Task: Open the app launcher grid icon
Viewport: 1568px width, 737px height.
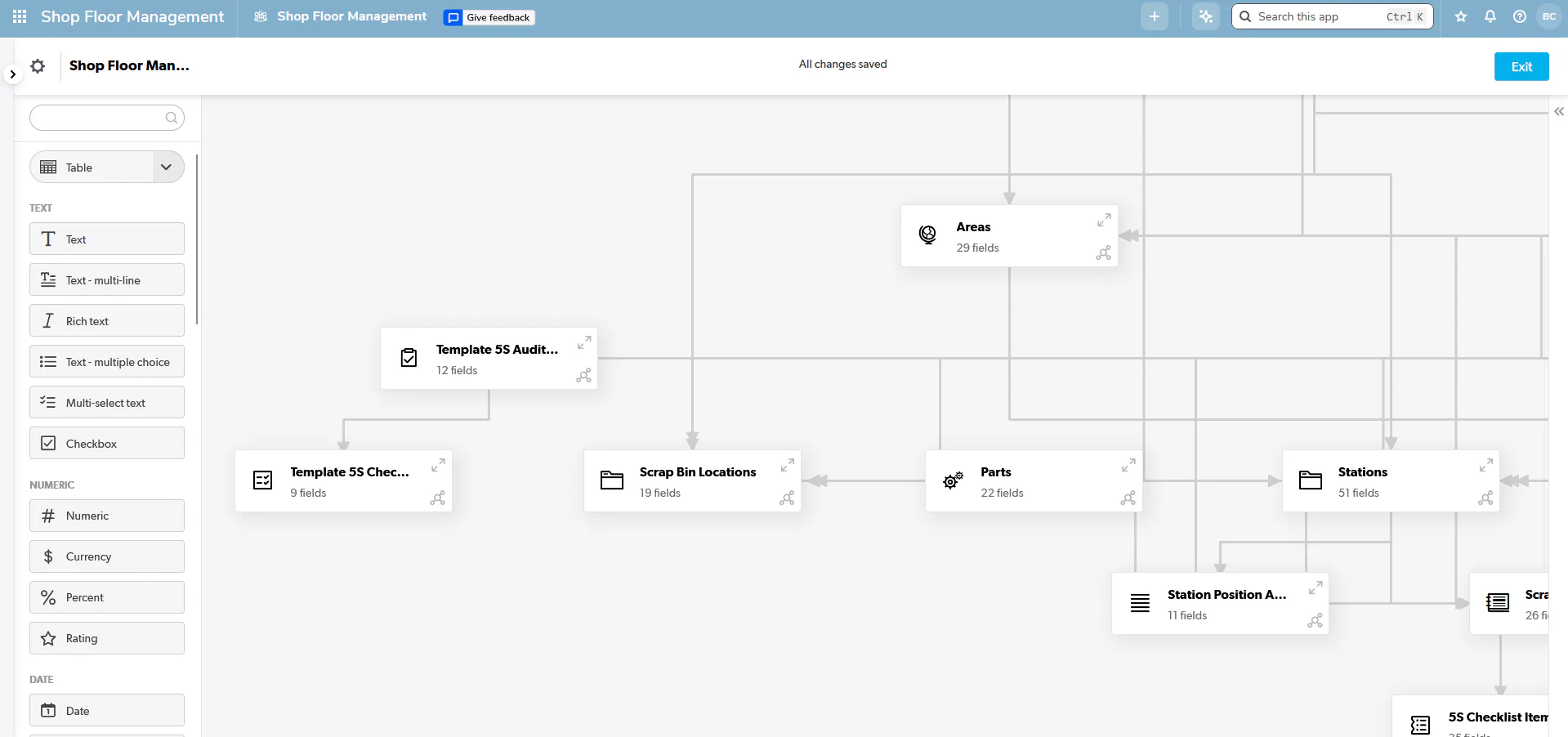Action: [20, 16]
